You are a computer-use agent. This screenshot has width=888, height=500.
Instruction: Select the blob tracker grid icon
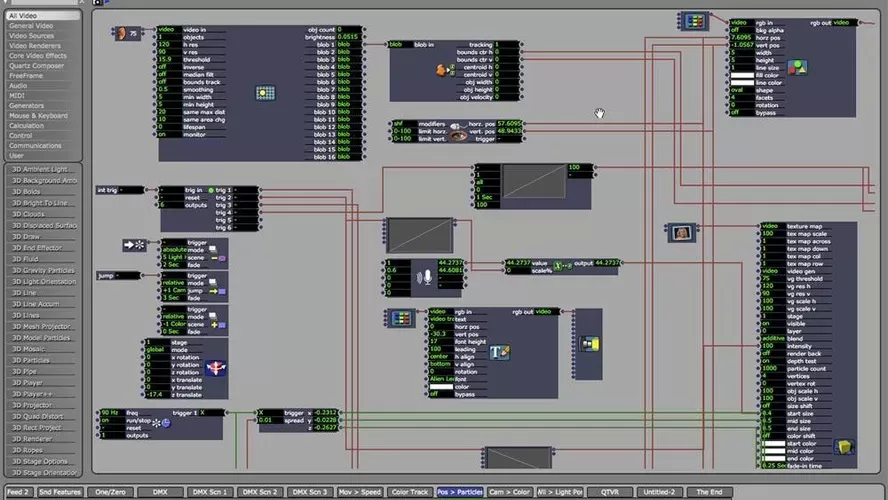pyautogui.click(x=265, y=93)
